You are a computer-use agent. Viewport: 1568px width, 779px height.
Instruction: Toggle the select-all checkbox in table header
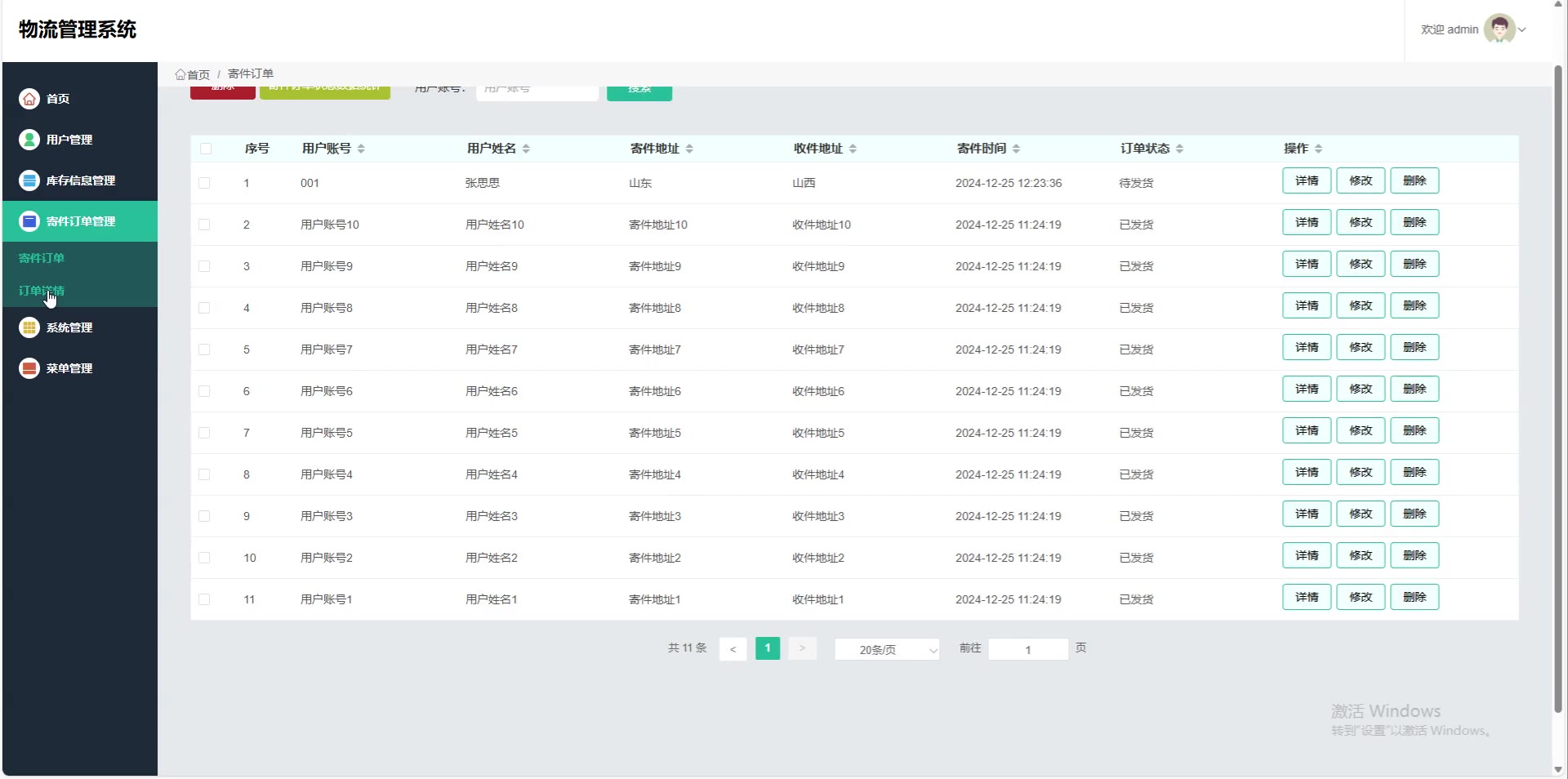point(206,149)
